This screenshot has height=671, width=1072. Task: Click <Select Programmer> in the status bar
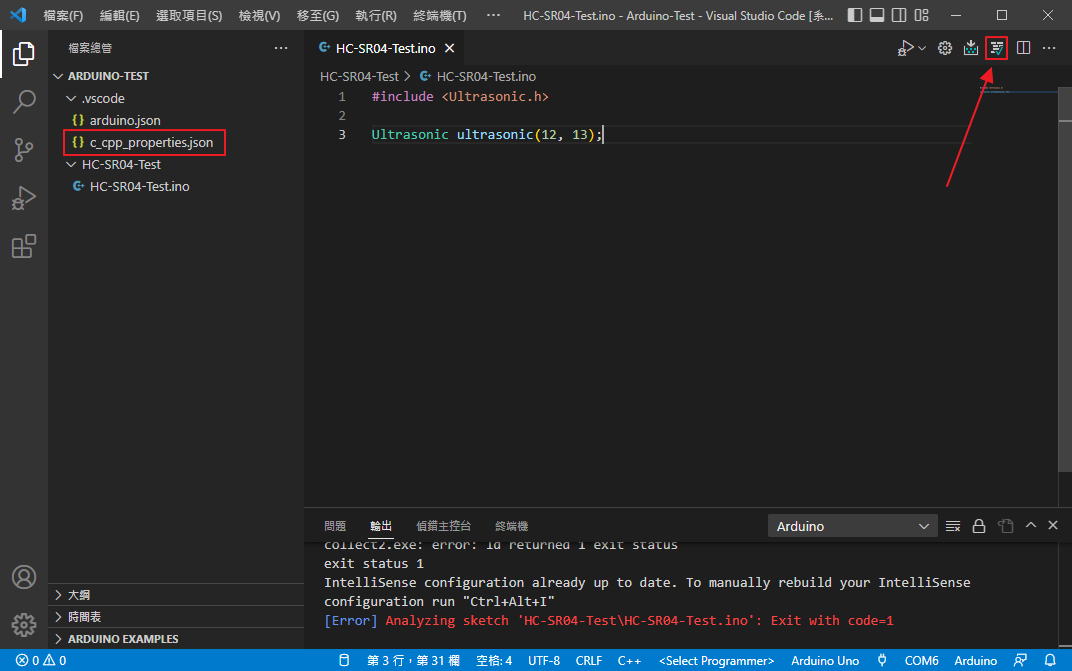click(716, 661)
